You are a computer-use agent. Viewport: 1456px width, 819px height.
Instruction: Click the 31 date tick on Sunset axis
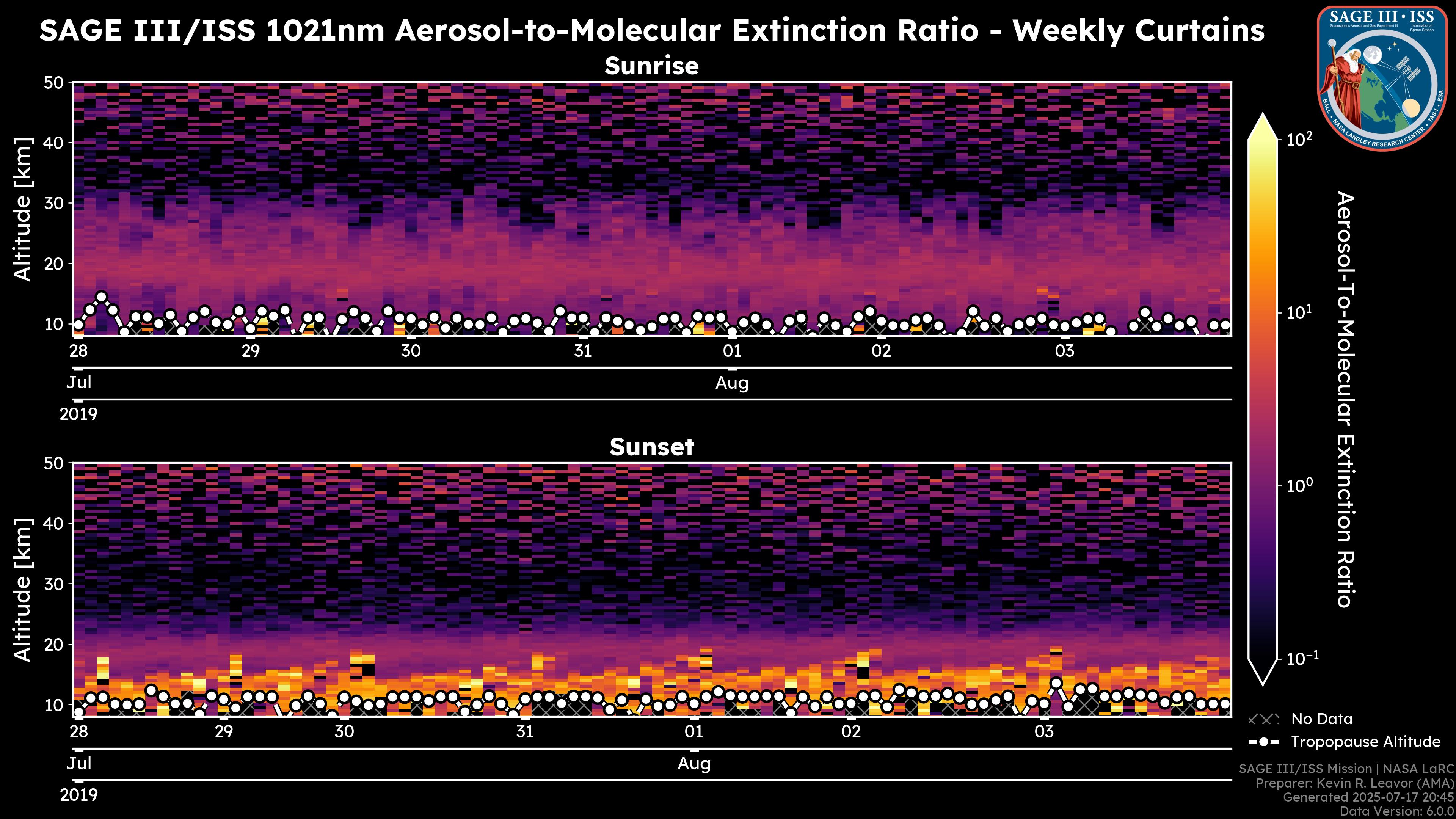(x=525, y=732)
